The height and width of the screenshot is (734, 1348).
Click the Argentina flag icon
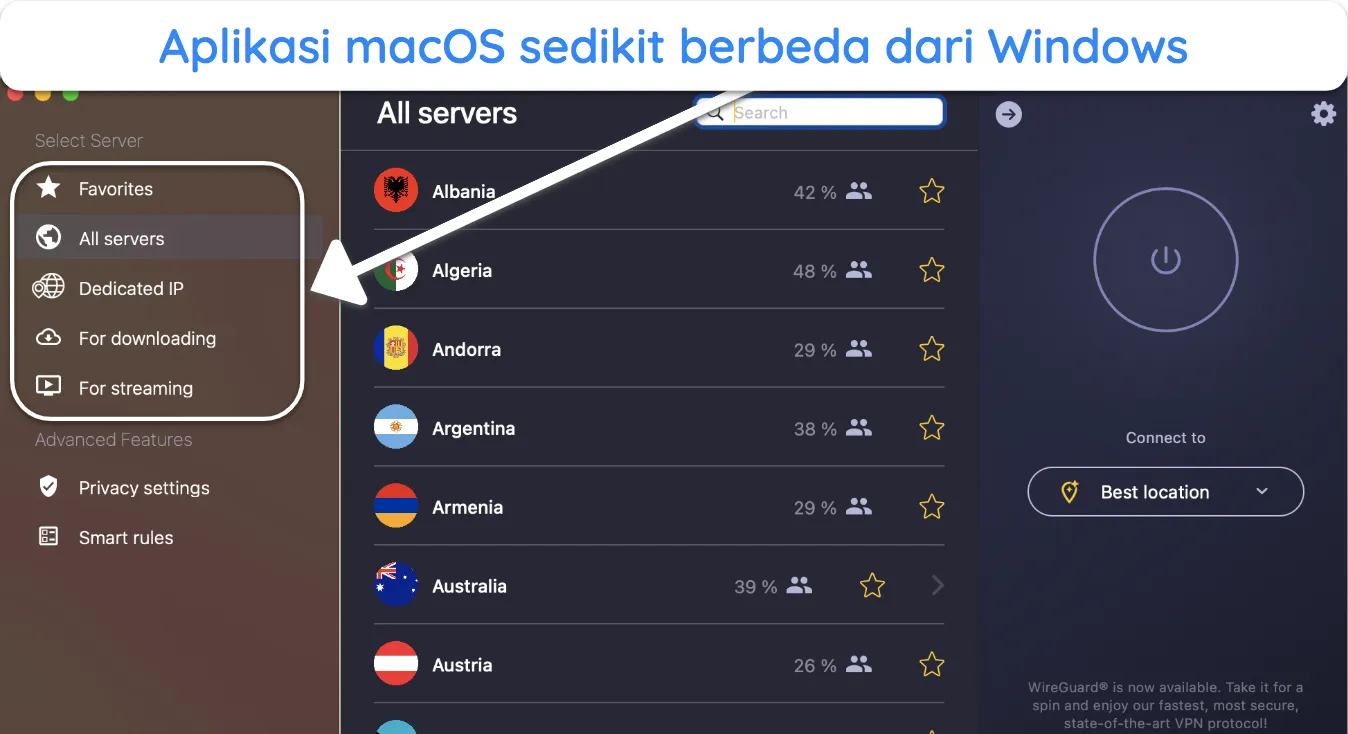pyautogui.click(x=396, y=428)
